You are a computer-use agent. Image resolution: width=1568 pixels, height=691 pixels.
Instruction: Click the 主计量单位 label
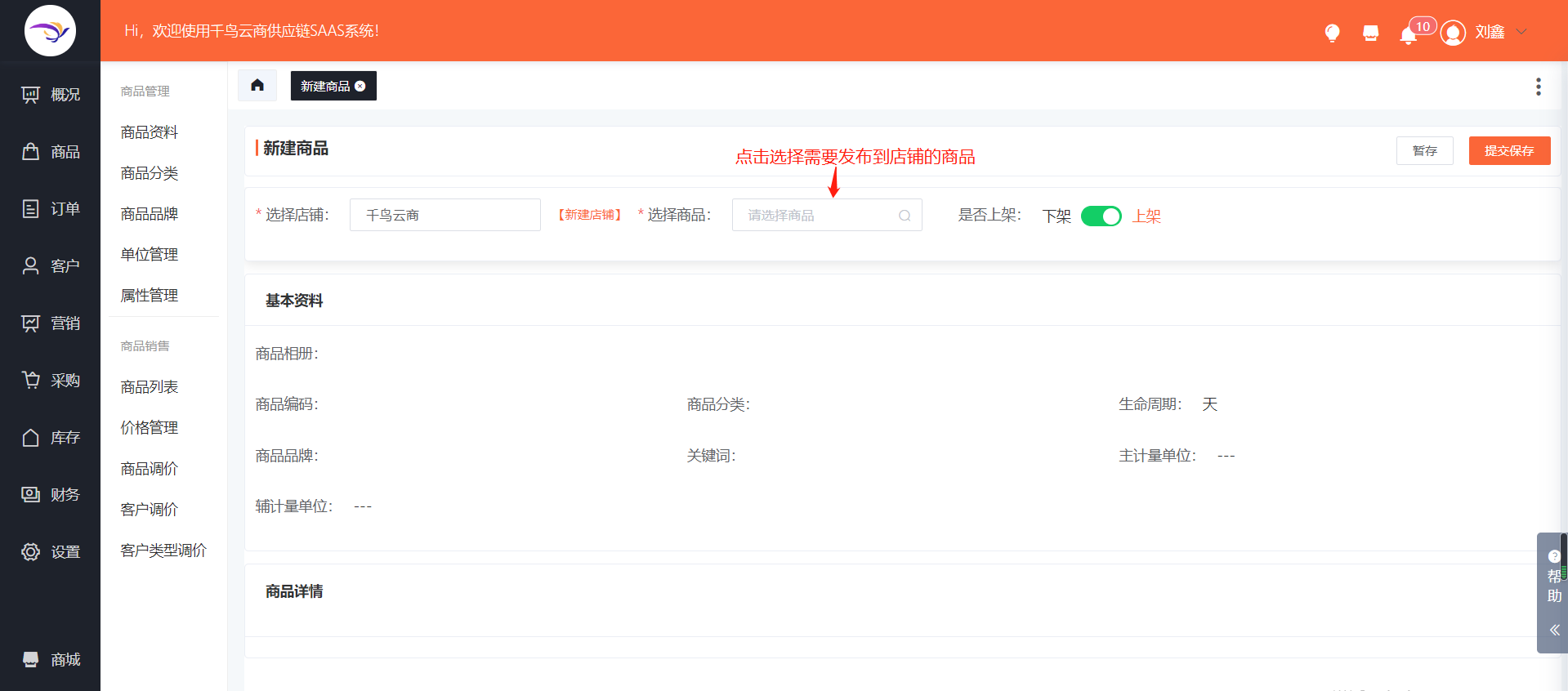[1157, 456]
